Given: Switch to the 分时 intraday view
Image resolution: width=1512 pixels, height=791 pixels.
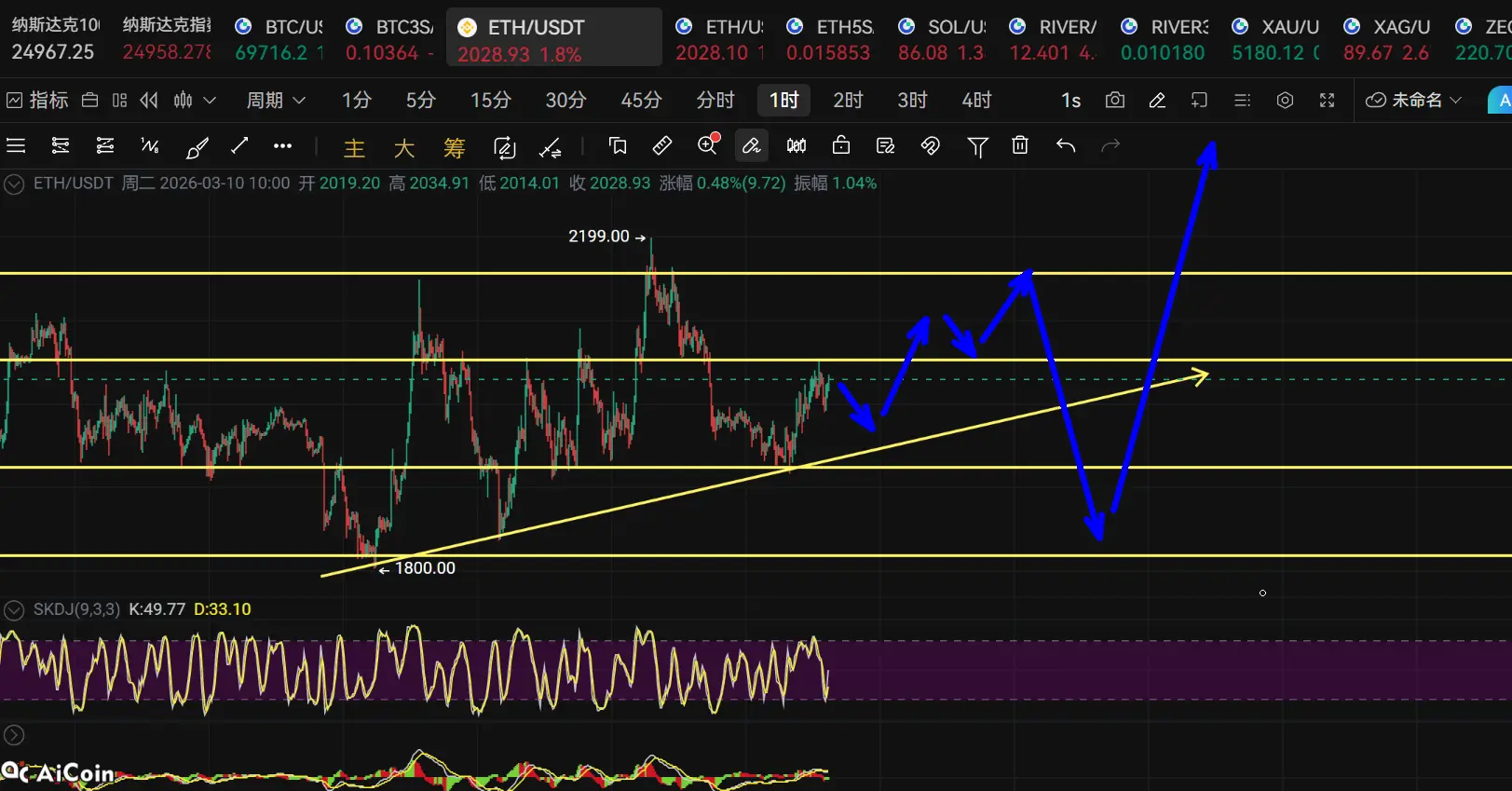Looking at the screenshot, I should (715, 100).
